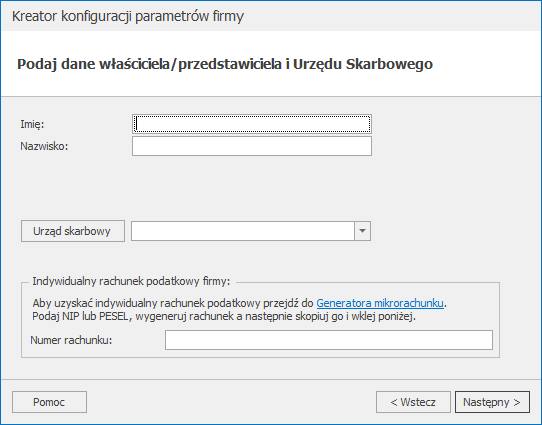The height and width of the screenshot is (425, 542).
Task: Focus the Nazwisko text field
Action: 252,146
